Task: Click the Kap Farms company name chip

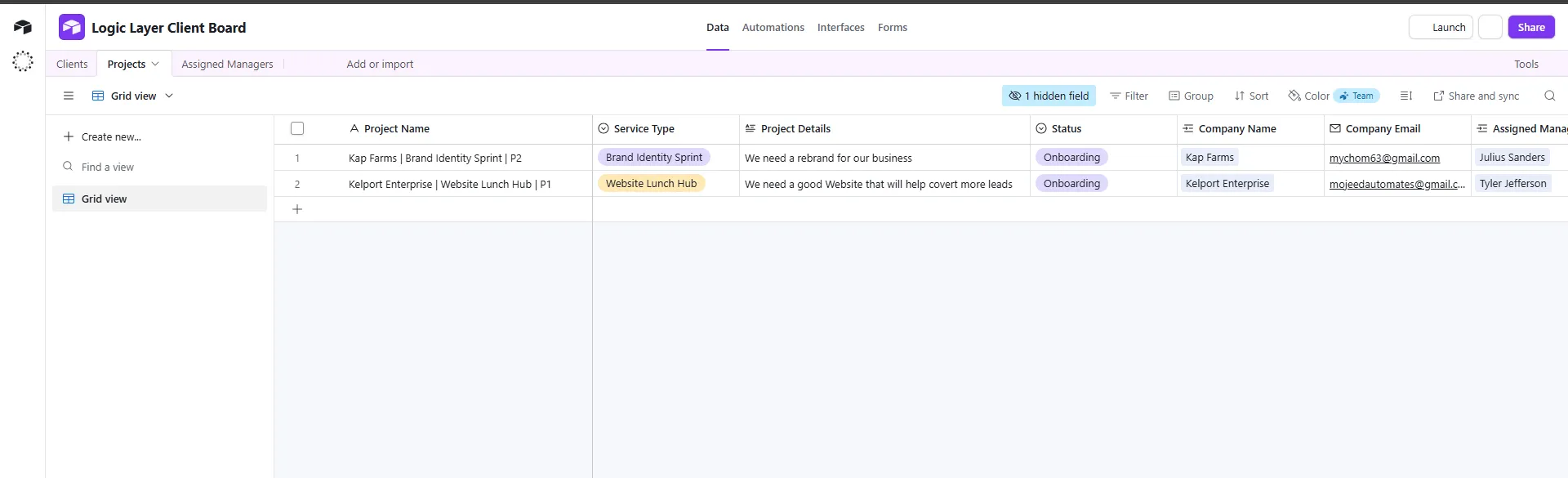Action: tap(1209, 157)
